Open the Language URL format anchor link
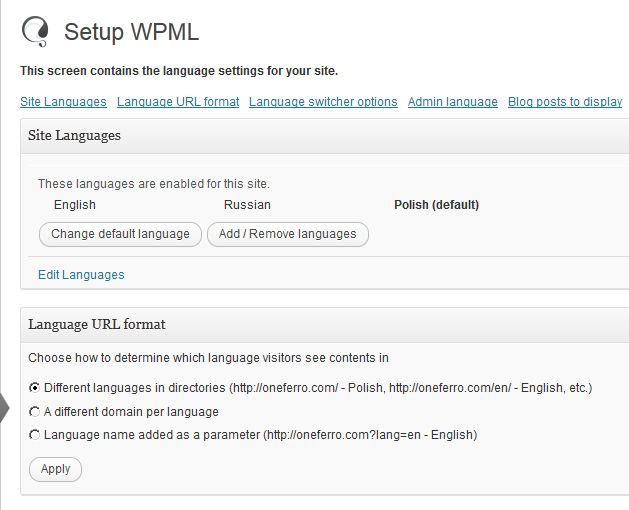The image size is (629, 510). point(178,102)
